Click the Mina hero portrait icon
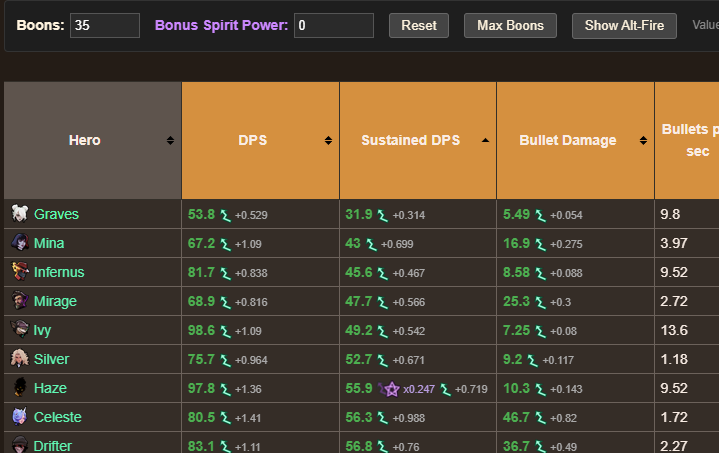The width and height of the screenshot is (719, 453). 20,243
